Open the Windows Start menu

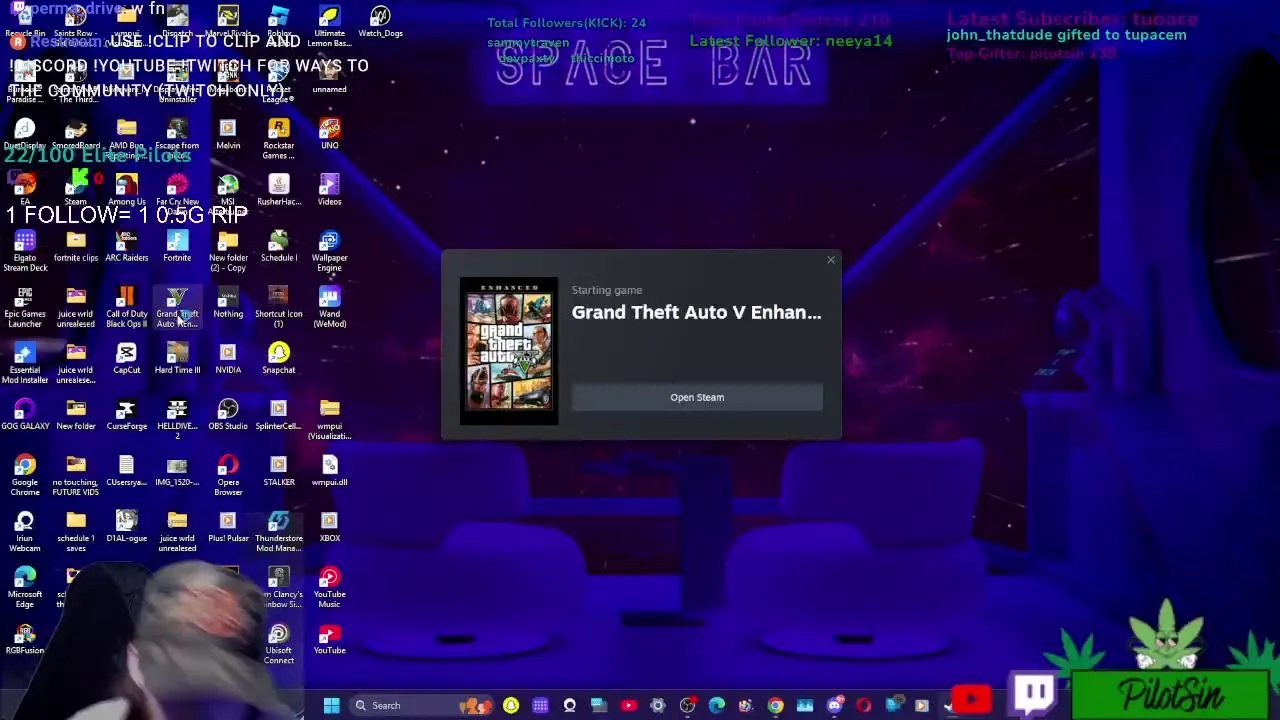pyautogui.click(x=331, y=705)
